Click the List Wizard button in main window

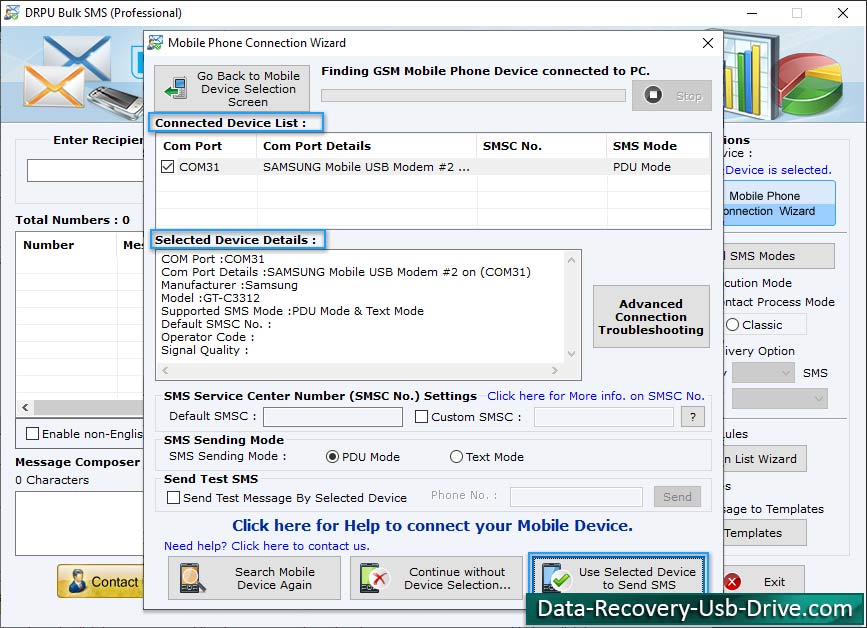point(765,459)
